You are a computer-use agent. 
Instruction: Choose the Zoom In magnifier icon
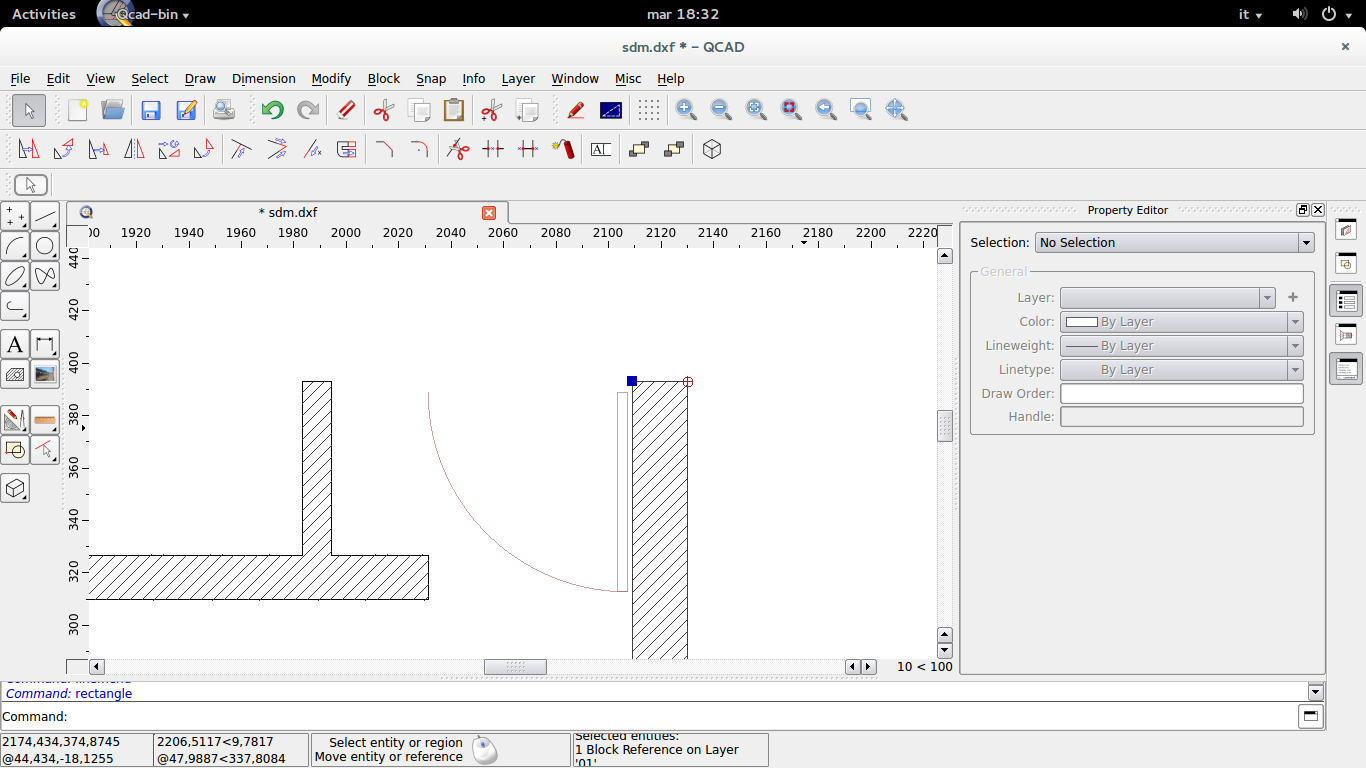click(686, 110)
